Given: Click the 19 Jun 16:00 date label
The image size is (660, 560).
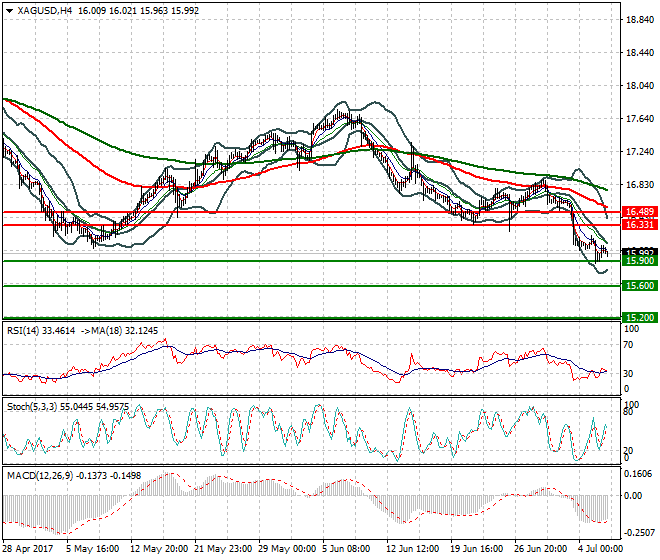Looking at the screenshot, I should [x=476, y=549].
